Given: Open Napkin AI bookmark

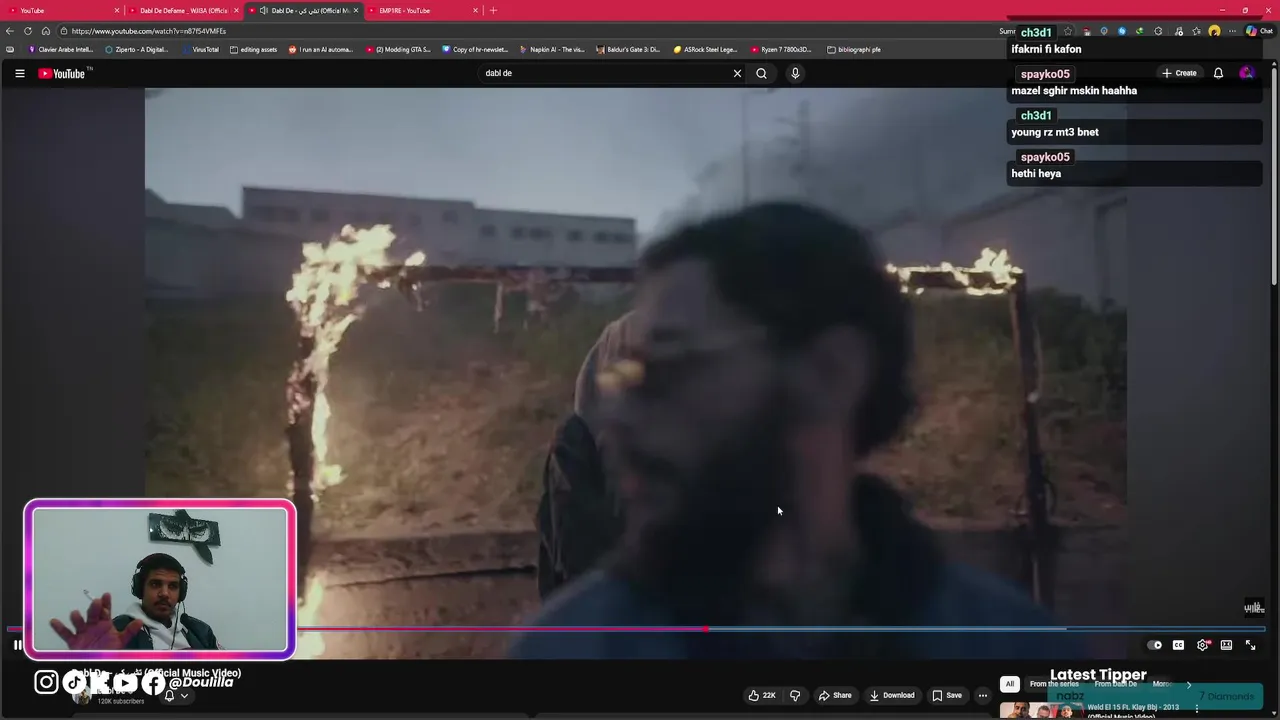Looking at the screenshot, I should click(x=552, y=49).
